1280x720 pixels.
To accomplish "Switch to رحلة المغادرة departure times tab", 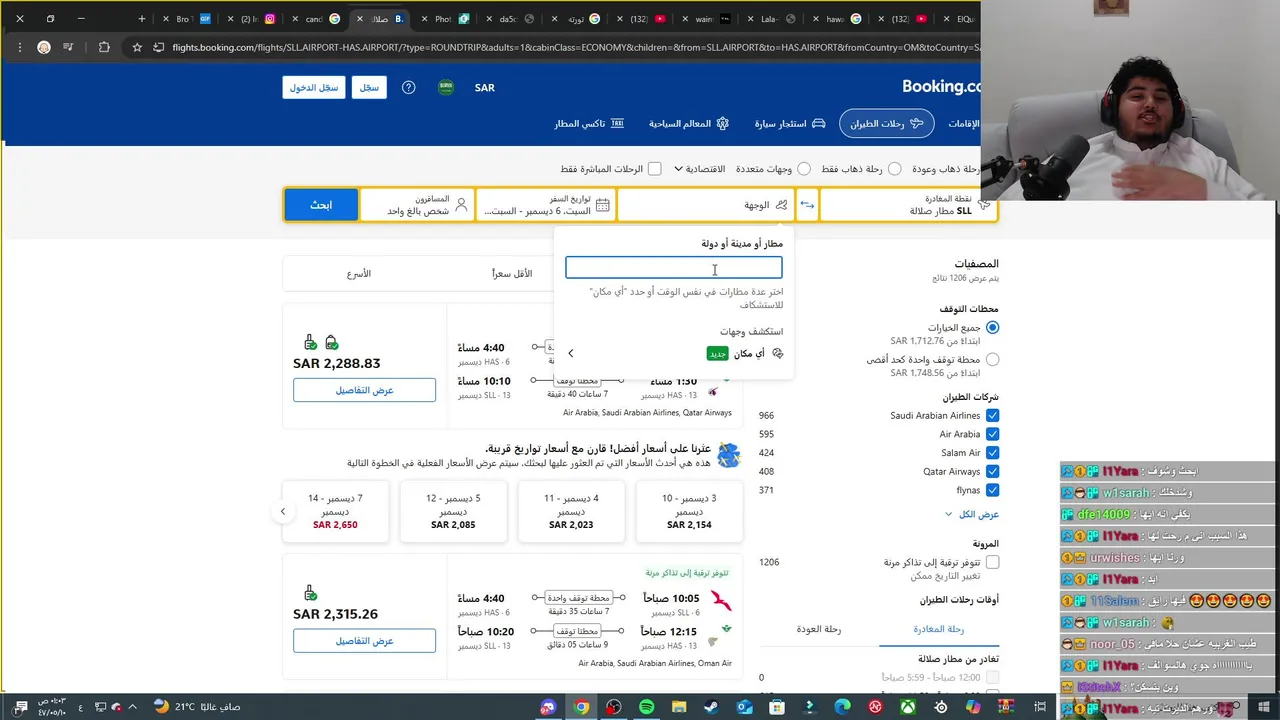I will pyautogui.click(x=938, y=629).
